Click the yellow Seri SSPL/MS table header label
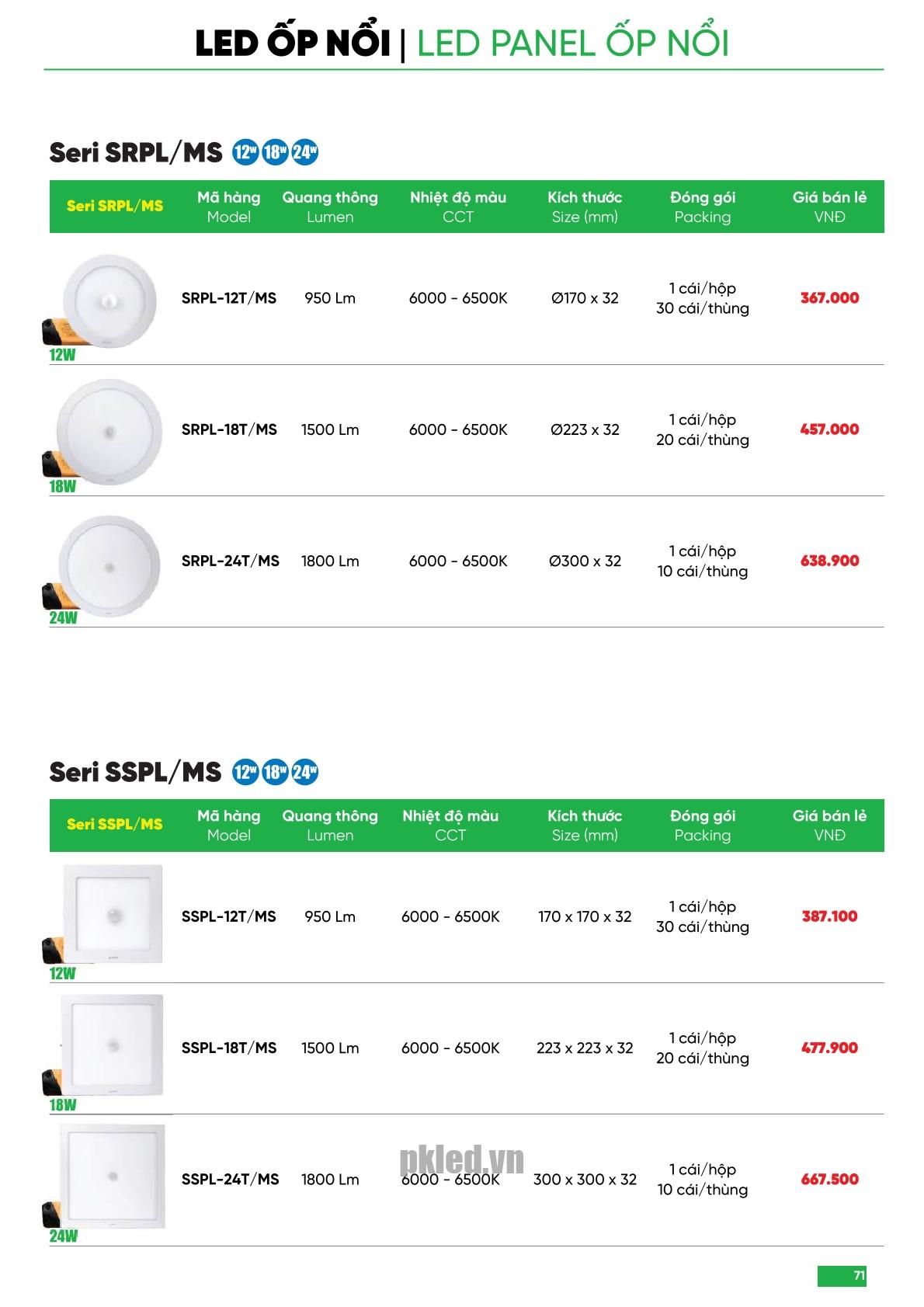Viewport: 924px width, 1307px height. tap(115, 825)
